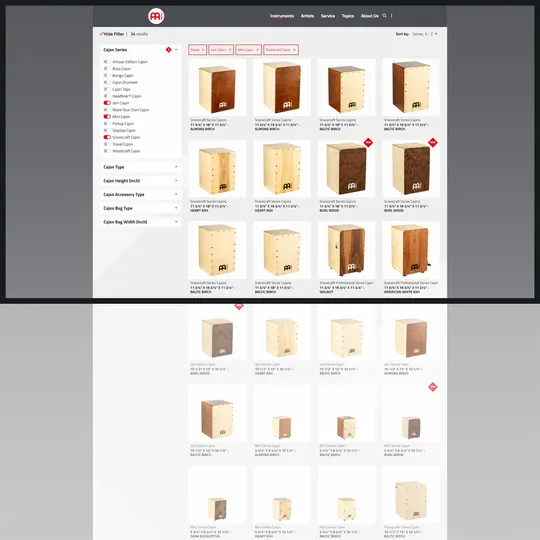Open the Mini Series Burl Wood cajon image
The width and height of the screenshot is (540, 540).
[x=411, y=413]
